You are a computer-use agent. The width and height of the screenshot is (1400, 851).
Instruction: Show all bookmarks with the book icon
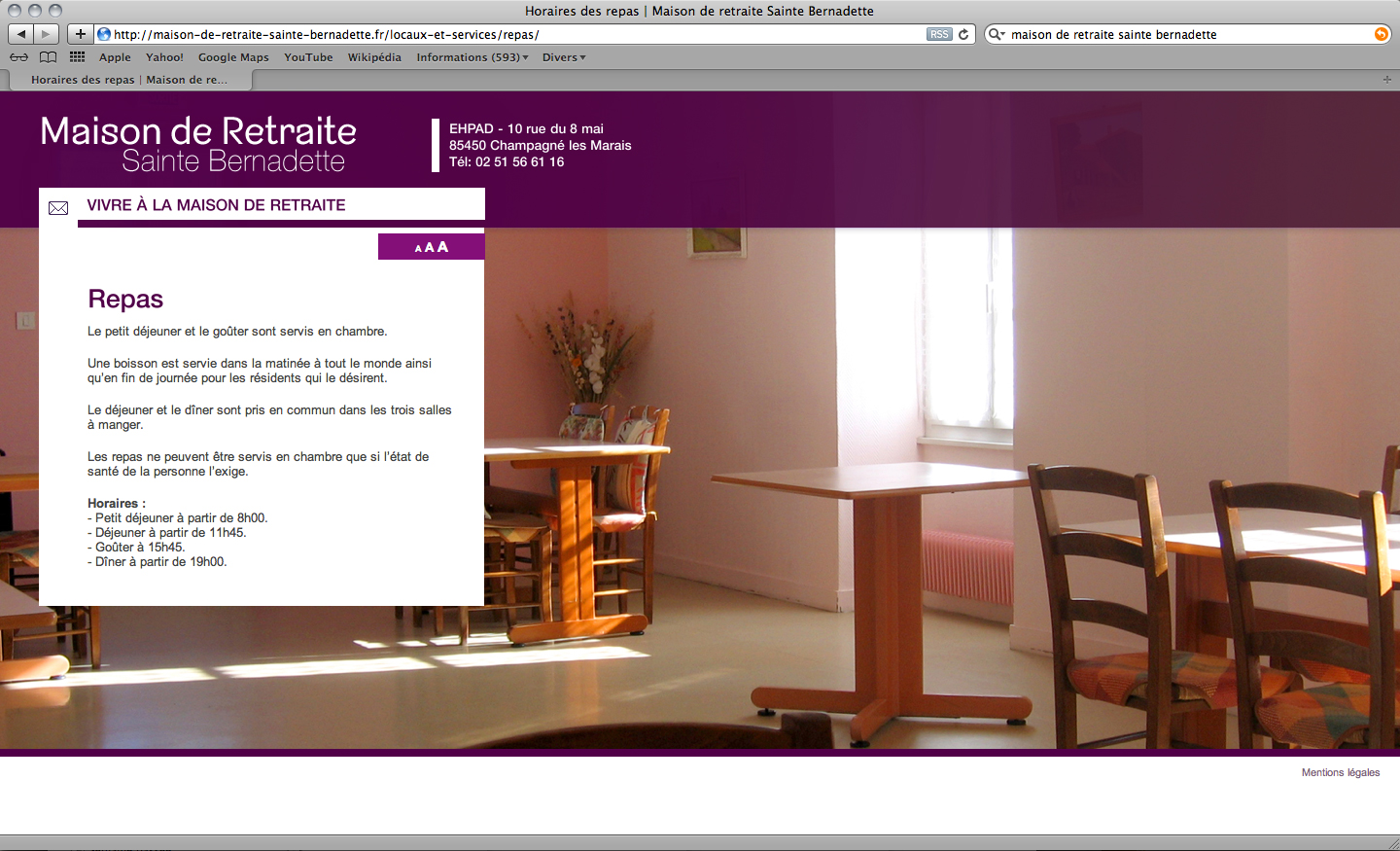click(48, 57)
